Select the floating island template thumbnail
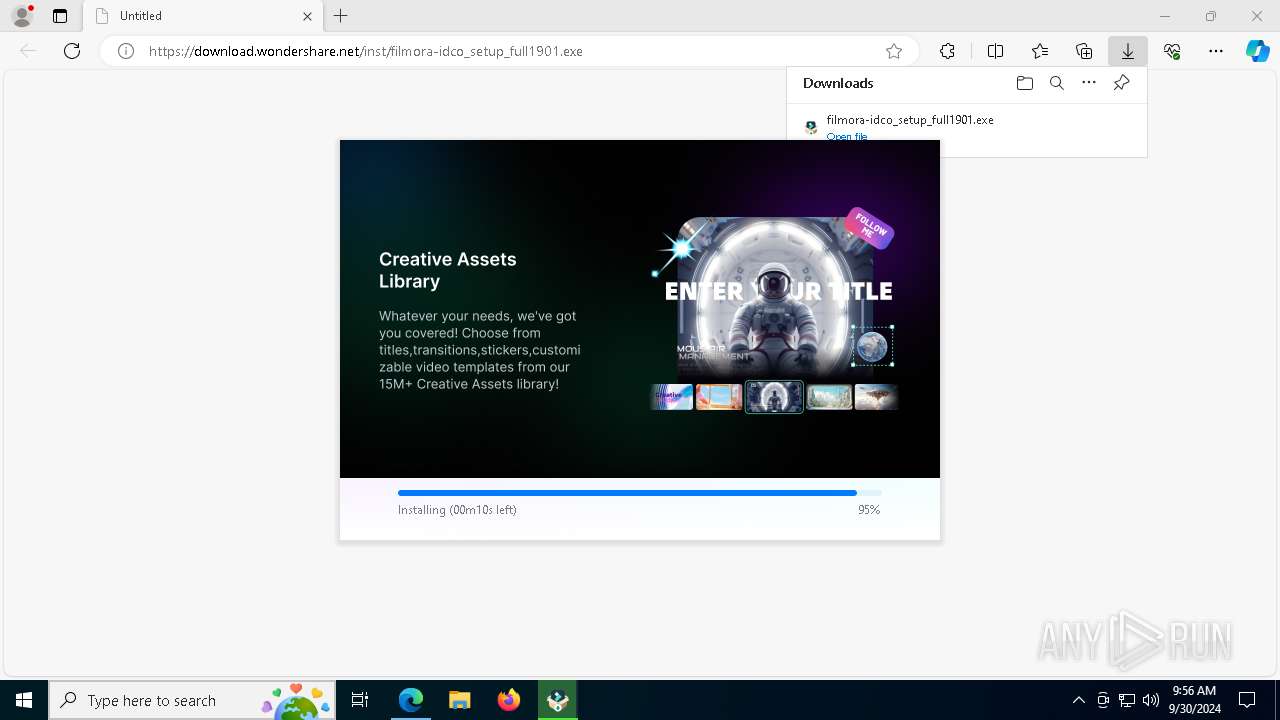The width and height of the screenshot is (1280, 720). pyautogui.click(x=876, y=397)
